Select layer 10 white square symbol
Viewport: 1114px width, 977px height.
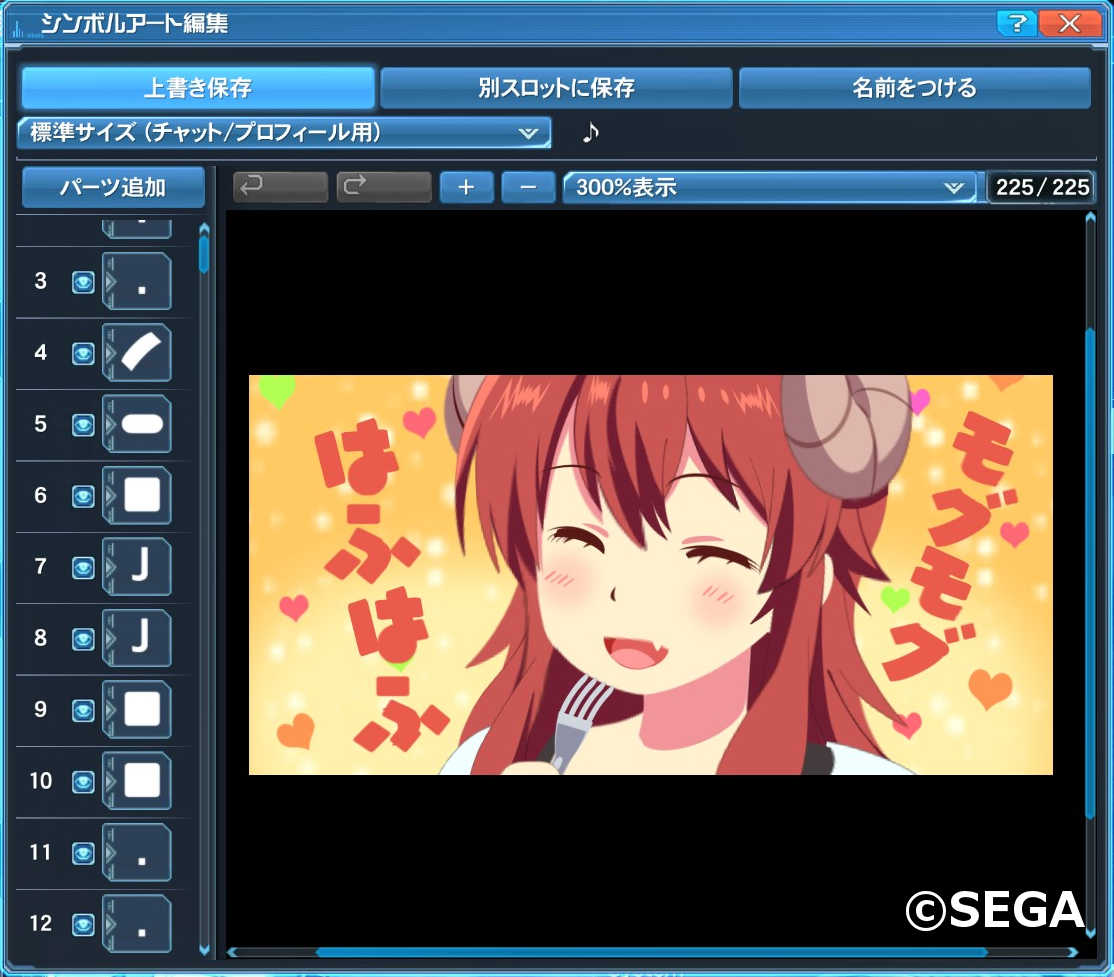[137, 781]
